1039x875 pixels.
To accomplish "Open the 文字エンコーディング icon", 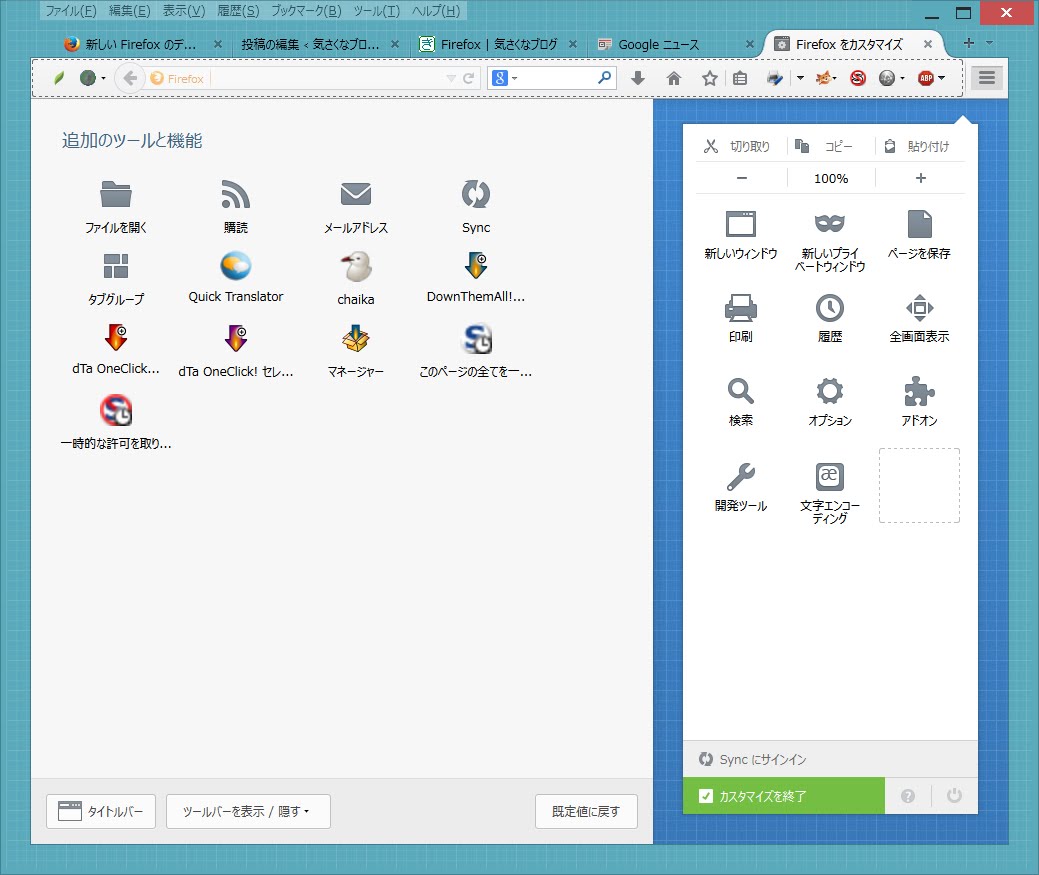I will click(830, 476).
